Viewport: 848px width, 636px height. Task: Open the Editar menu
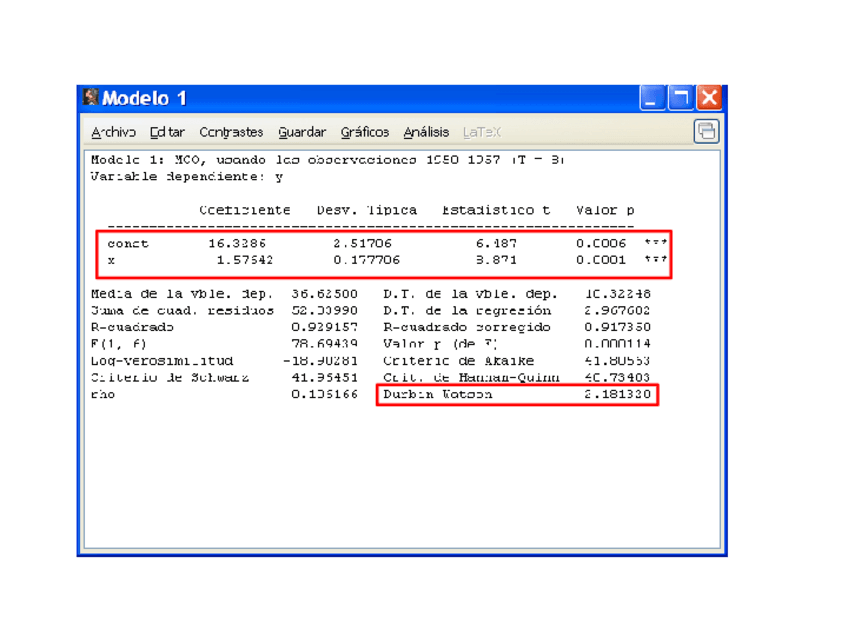click(167, 132)
